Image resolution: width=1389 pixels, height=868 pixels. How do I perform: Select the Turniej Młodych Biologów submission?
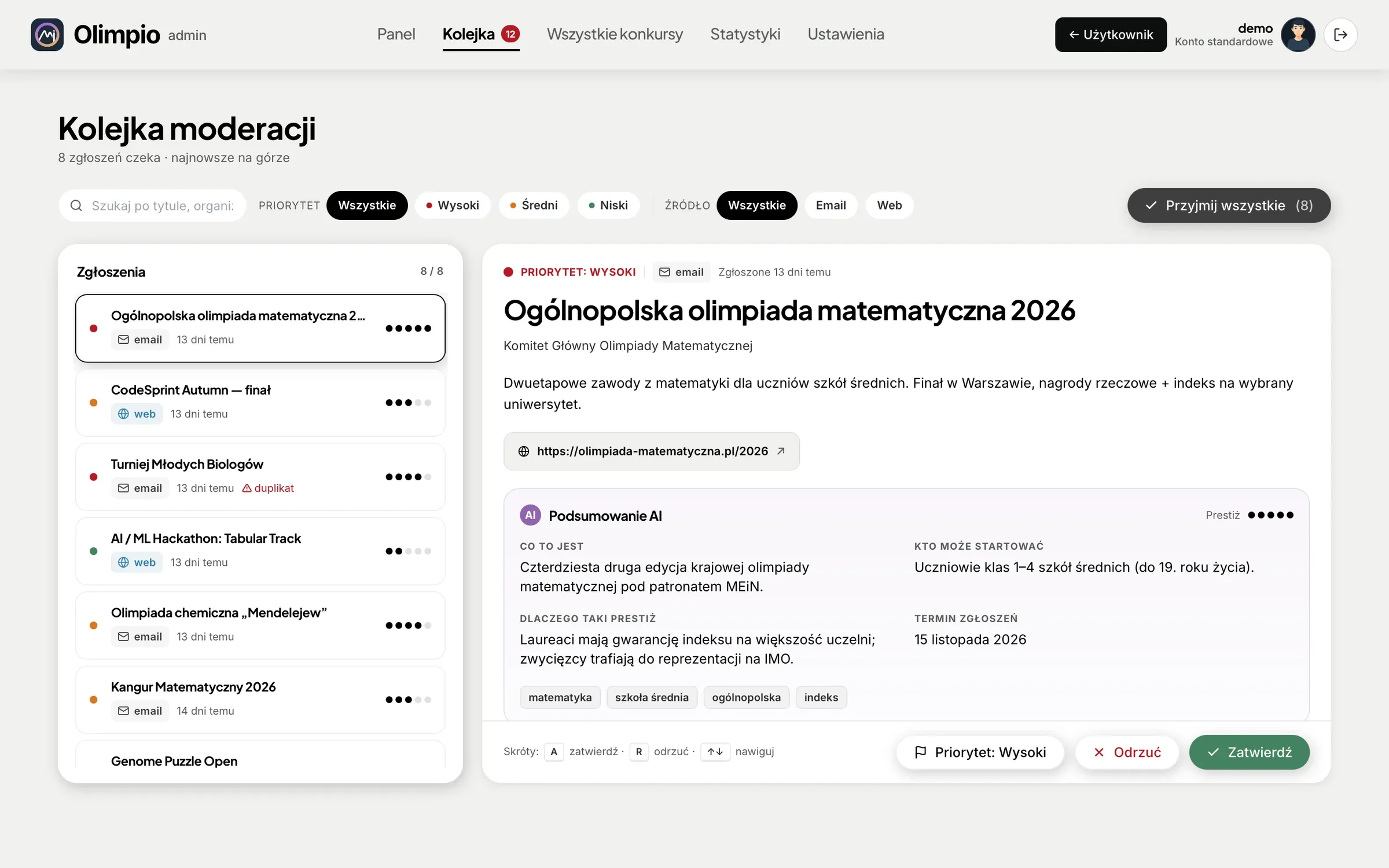click(x=260, y=477)
